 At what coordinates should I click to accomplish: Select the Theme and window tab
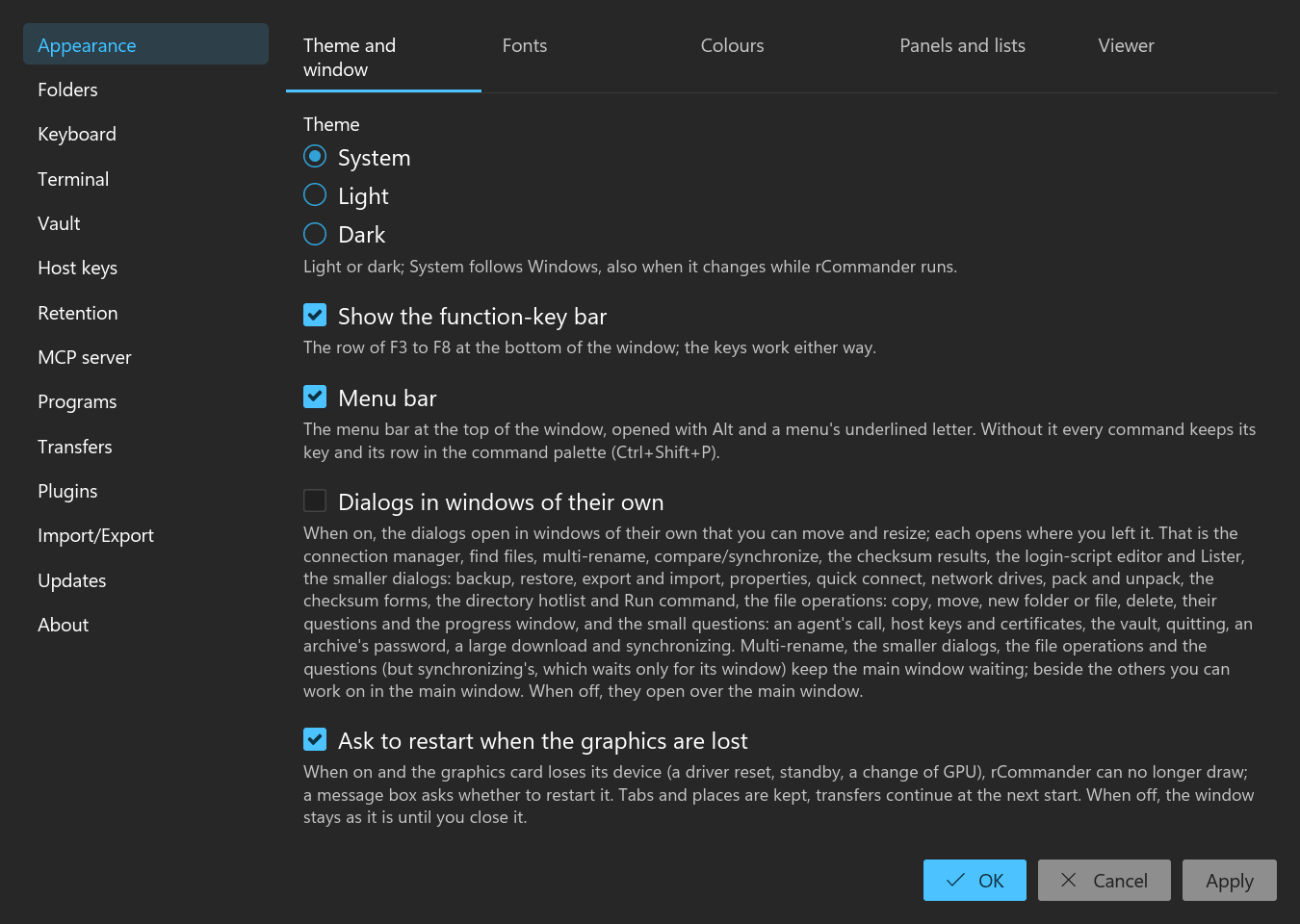click(383, 58)
